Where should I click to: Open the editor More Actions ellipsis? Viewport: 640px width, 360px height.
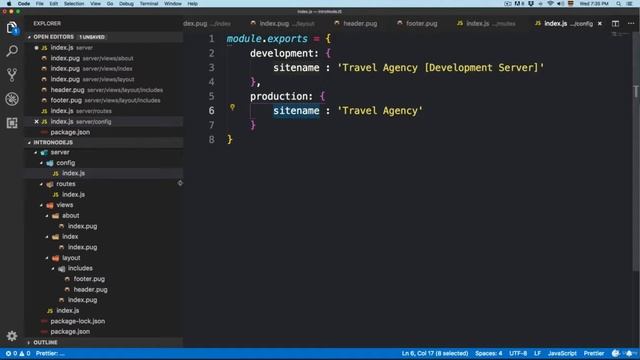coord(631,24)
